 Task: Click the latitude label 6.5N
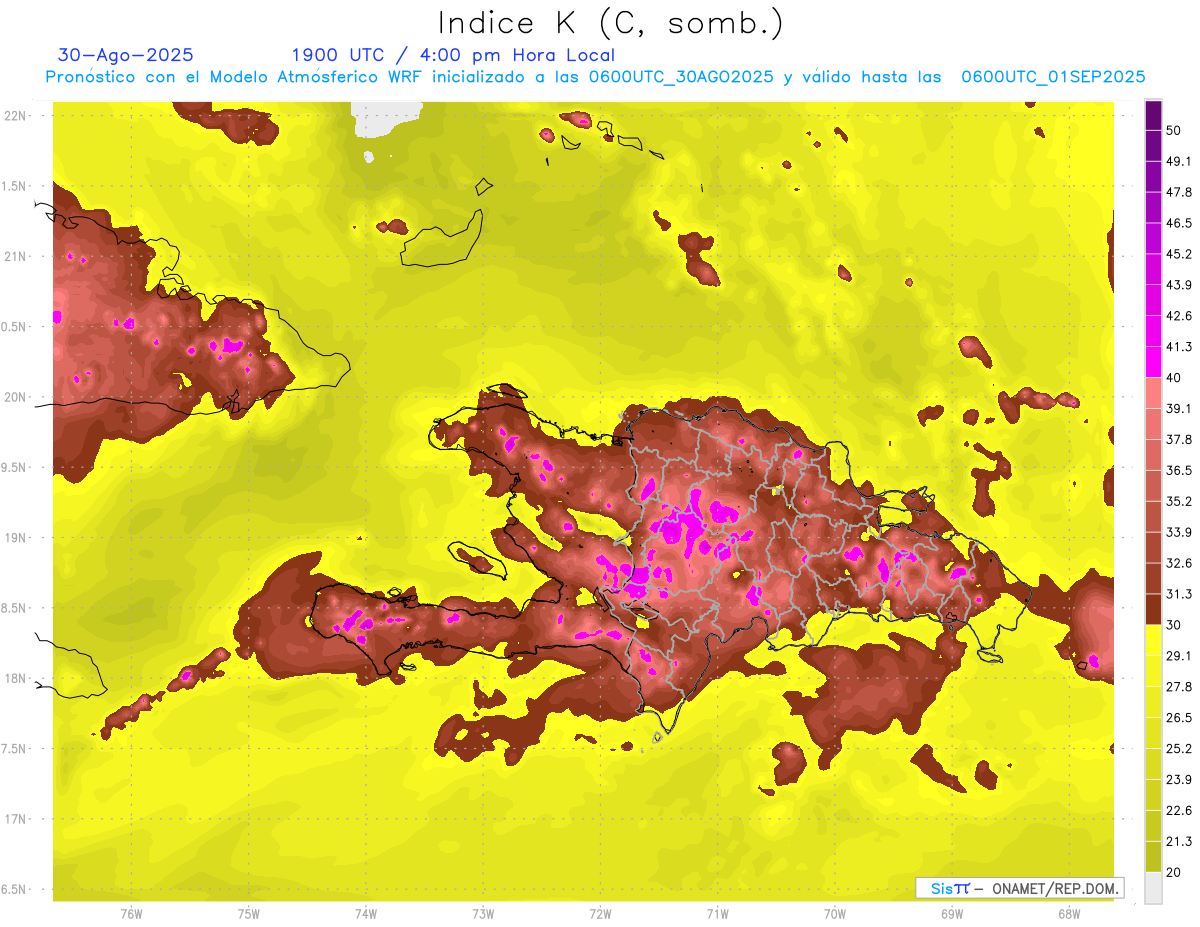click(x=16, y=889)
